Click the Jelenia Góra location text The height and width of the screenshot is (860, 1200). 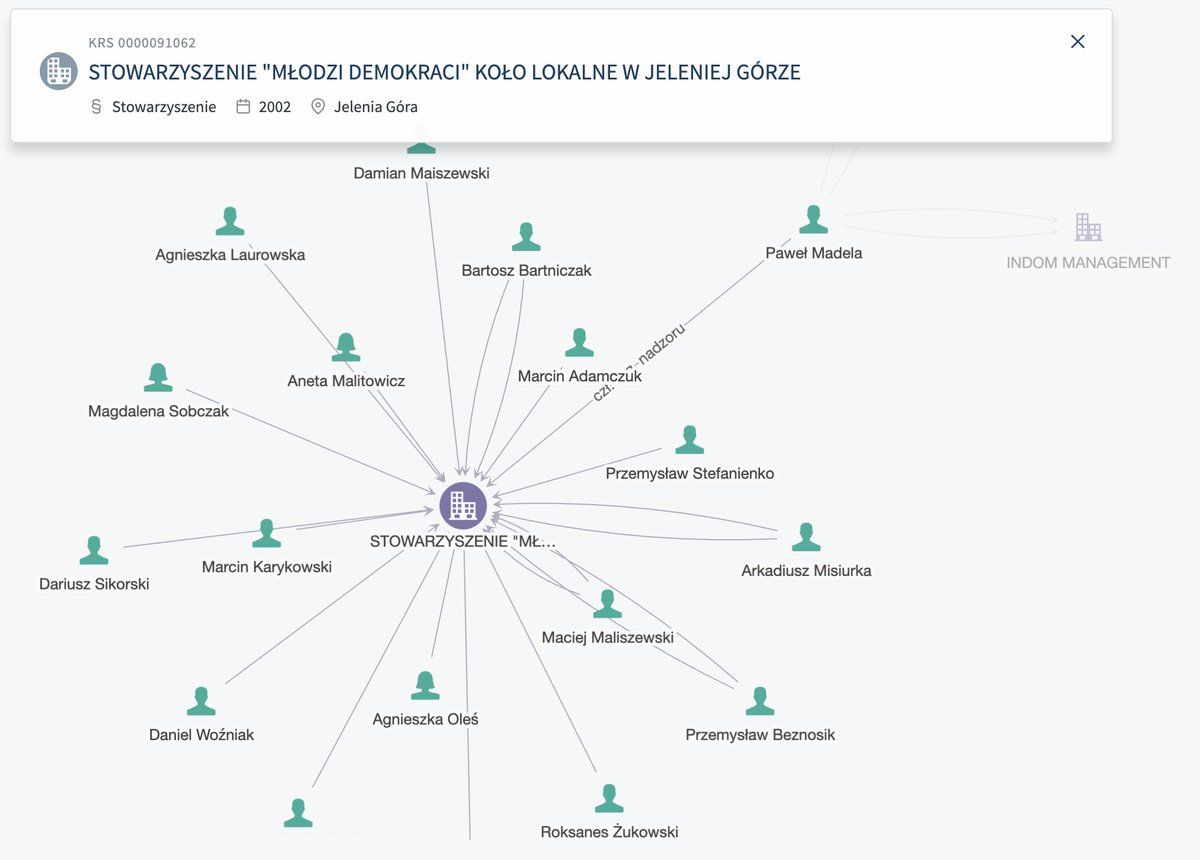pyautogui.click(x=376, y=107)
